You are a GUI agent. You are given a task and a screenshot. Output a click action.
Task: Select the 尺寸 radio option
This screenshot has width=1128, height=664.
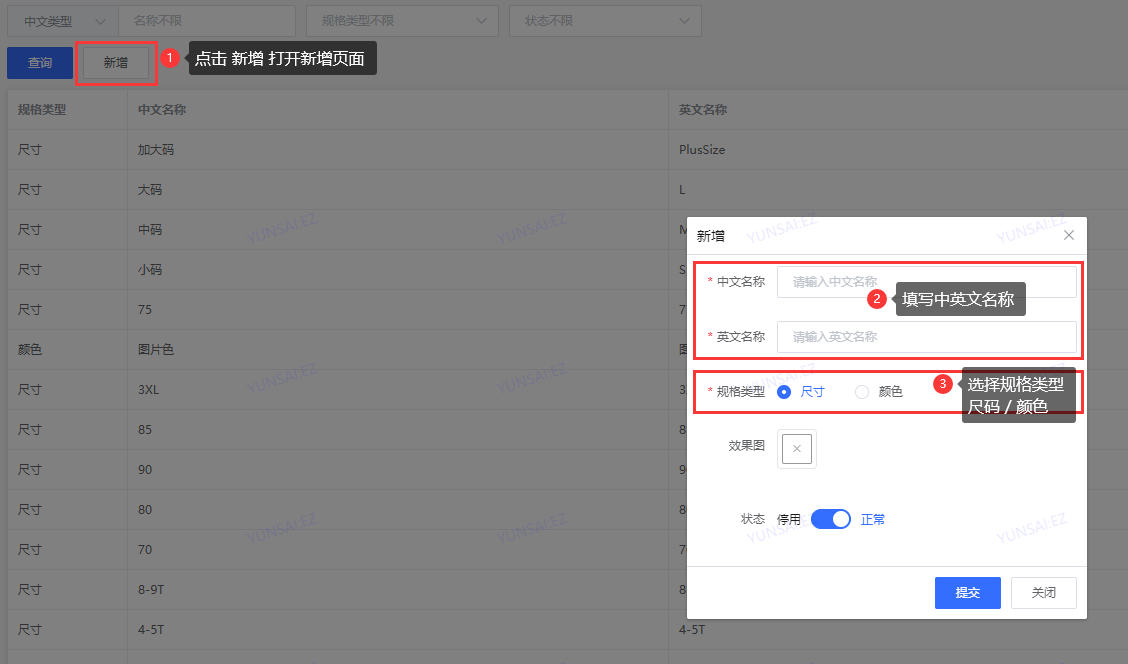[x=801, y=391]
